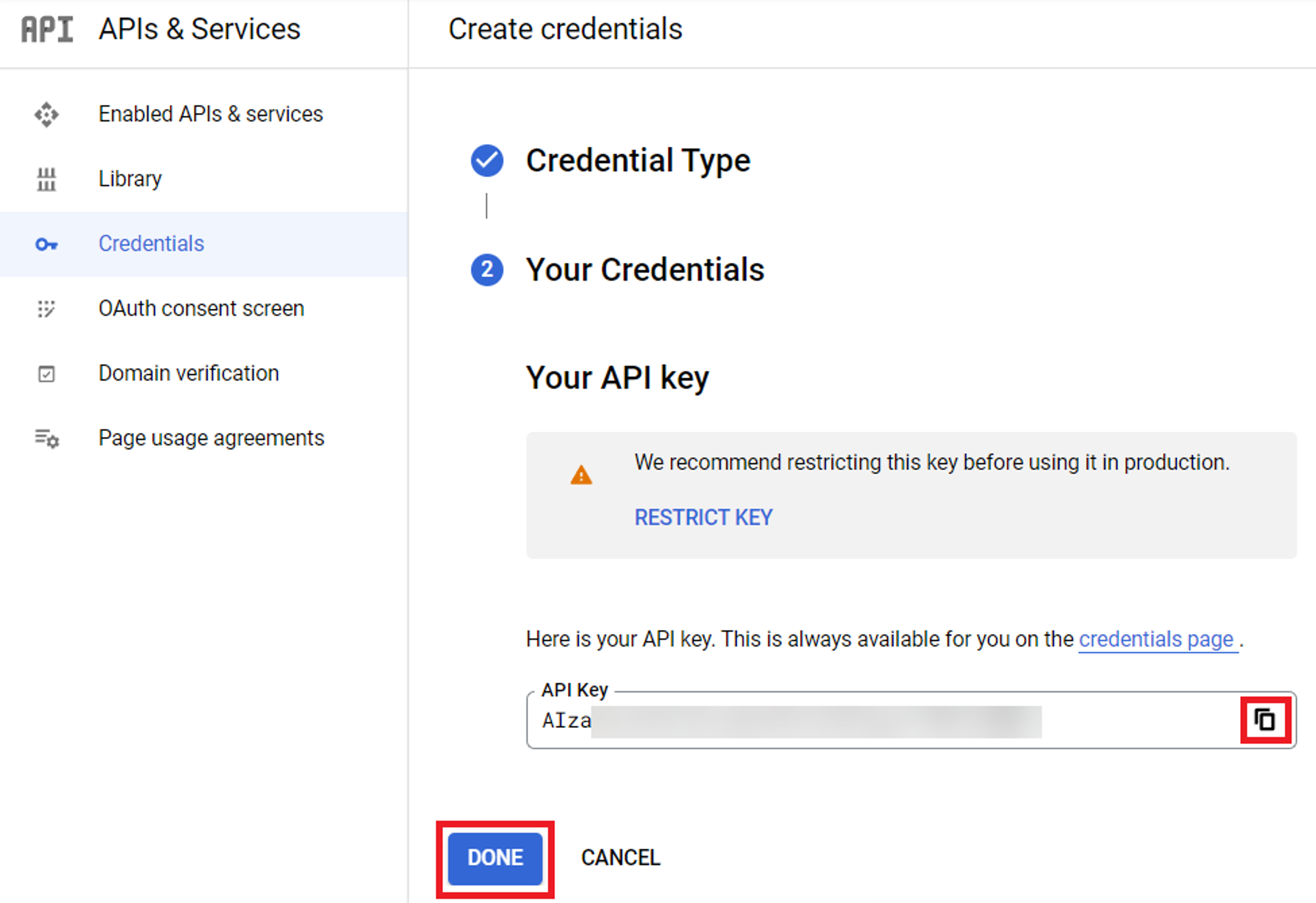
Task: Click the OAuth consent screen icon
Action: click(46, 309)
